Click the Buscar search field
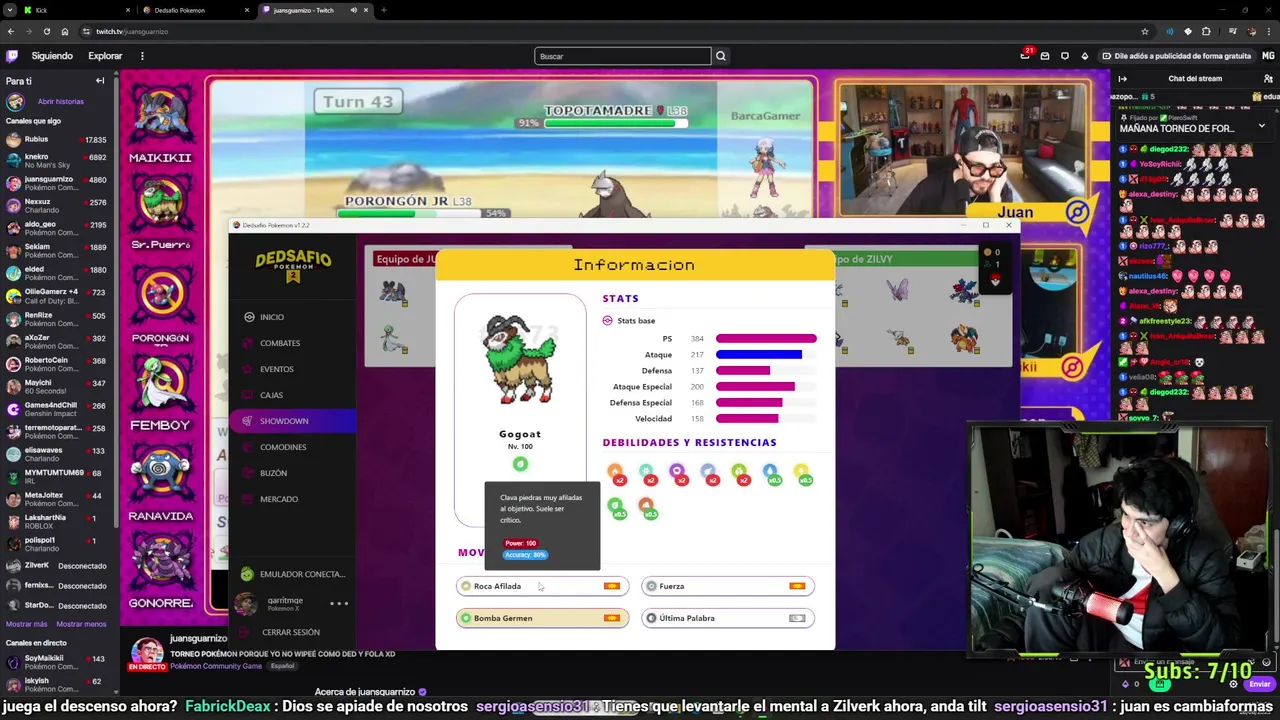The height and width of the screenshot is (720, 1280). click(622, 56)
